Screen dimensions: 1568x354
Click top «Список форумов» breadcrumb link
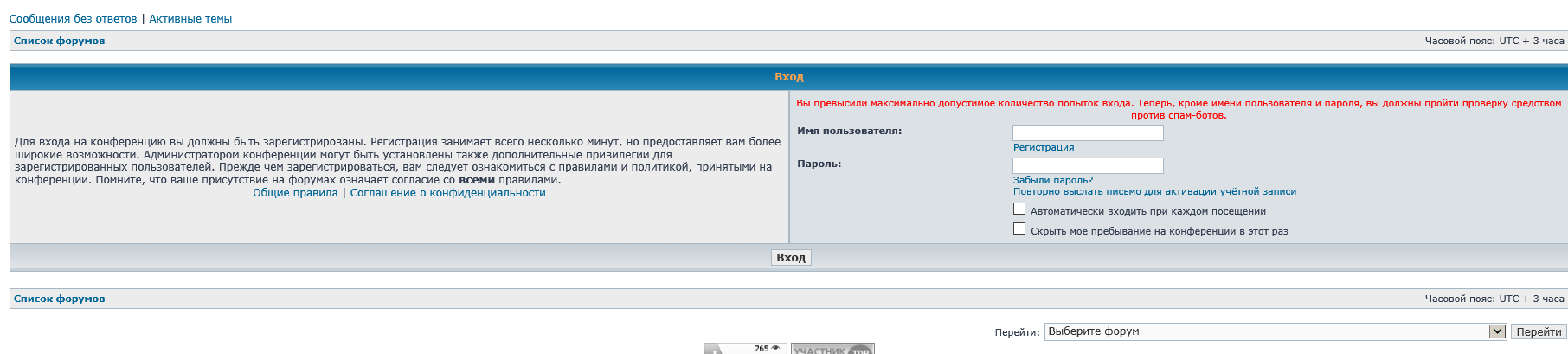pos(60,41)
